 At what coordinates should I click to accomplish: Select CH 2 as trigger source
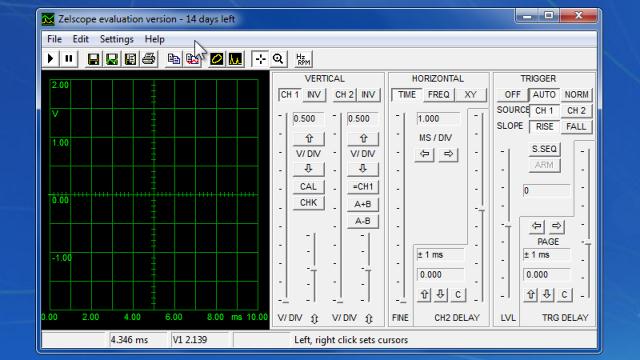576,111
